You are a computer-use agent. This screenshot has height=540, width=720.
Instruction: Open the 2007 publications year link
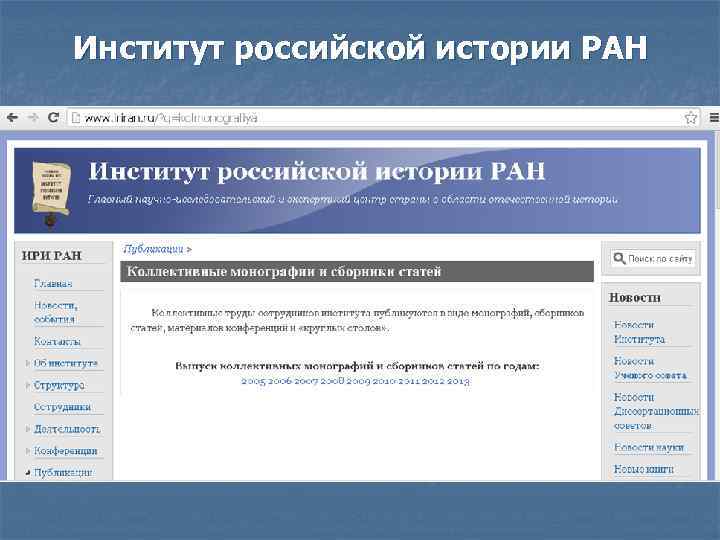tap(306, 381)
